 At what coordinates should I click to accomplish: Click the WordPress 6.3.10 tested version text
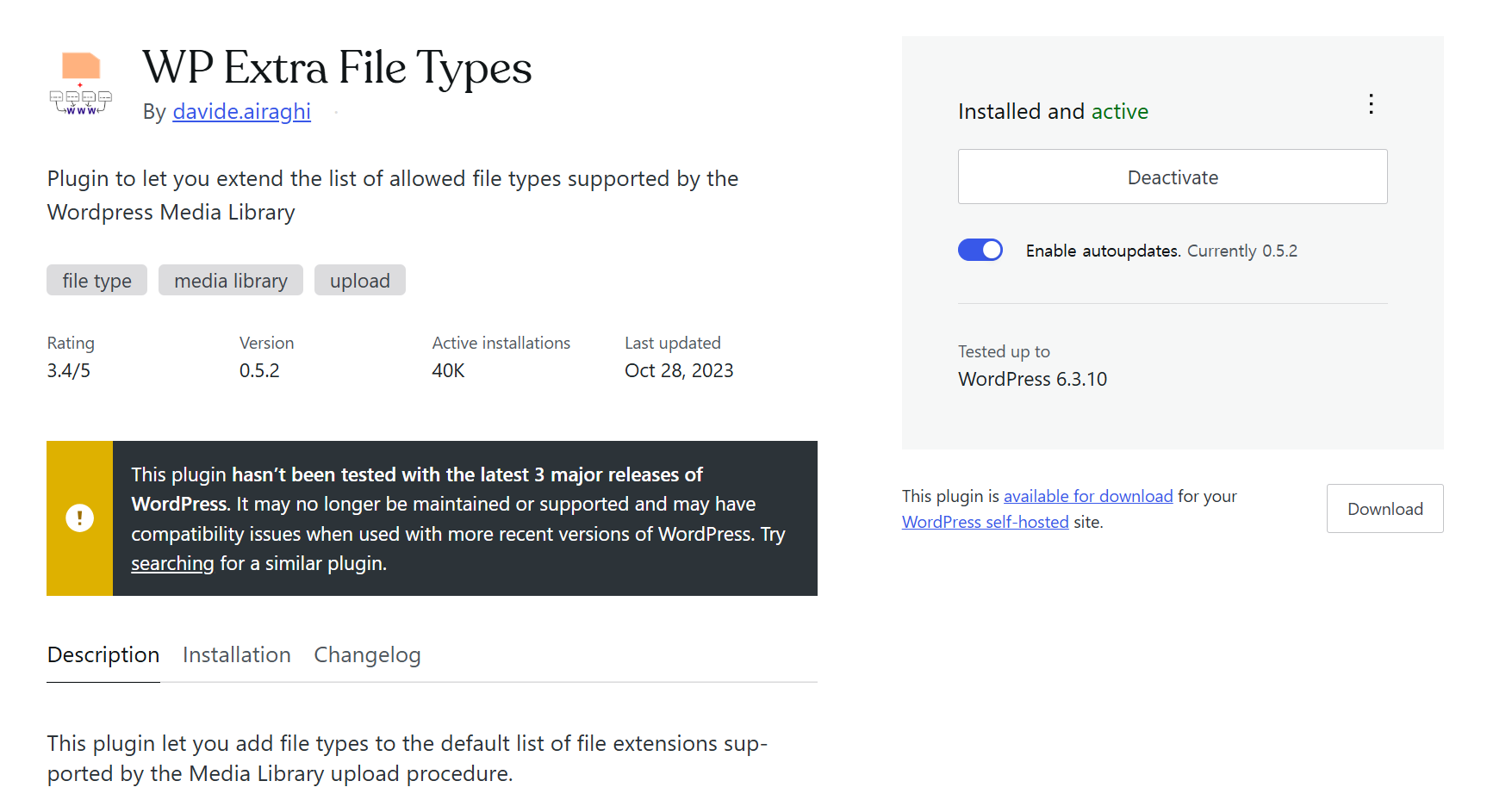(x=1033, y=380)
